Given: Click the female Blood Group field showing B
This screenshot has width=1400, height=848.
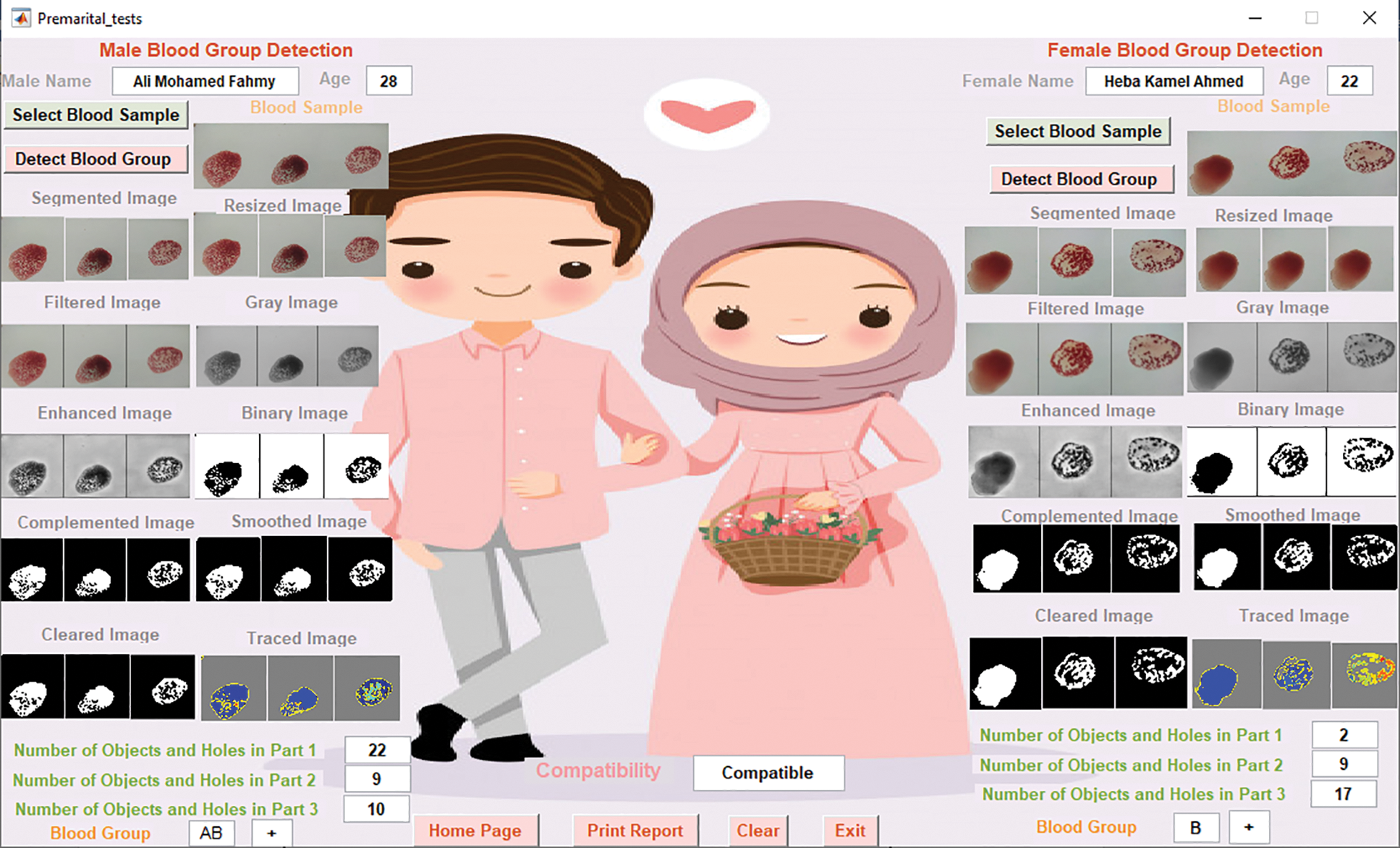Looking at the screenshot, I should 1195,827.
